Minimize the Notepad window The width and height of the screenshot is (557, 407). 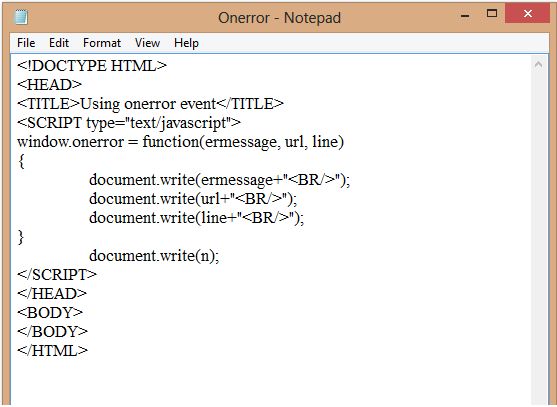(465, 15)
